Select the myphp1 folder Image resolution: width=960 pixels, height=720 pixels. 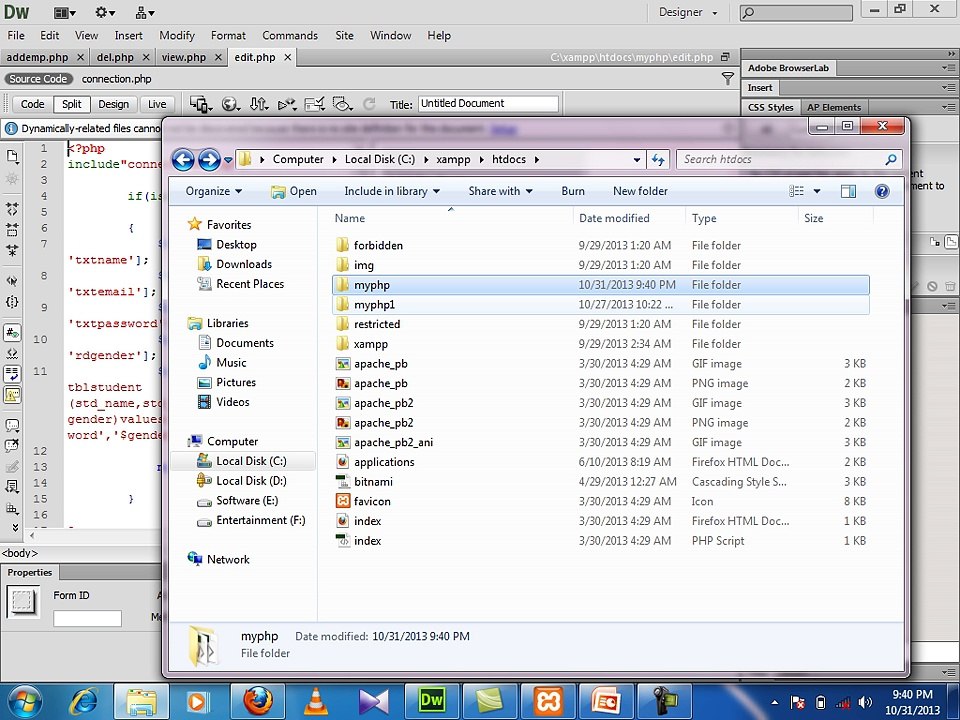(600, 304)
